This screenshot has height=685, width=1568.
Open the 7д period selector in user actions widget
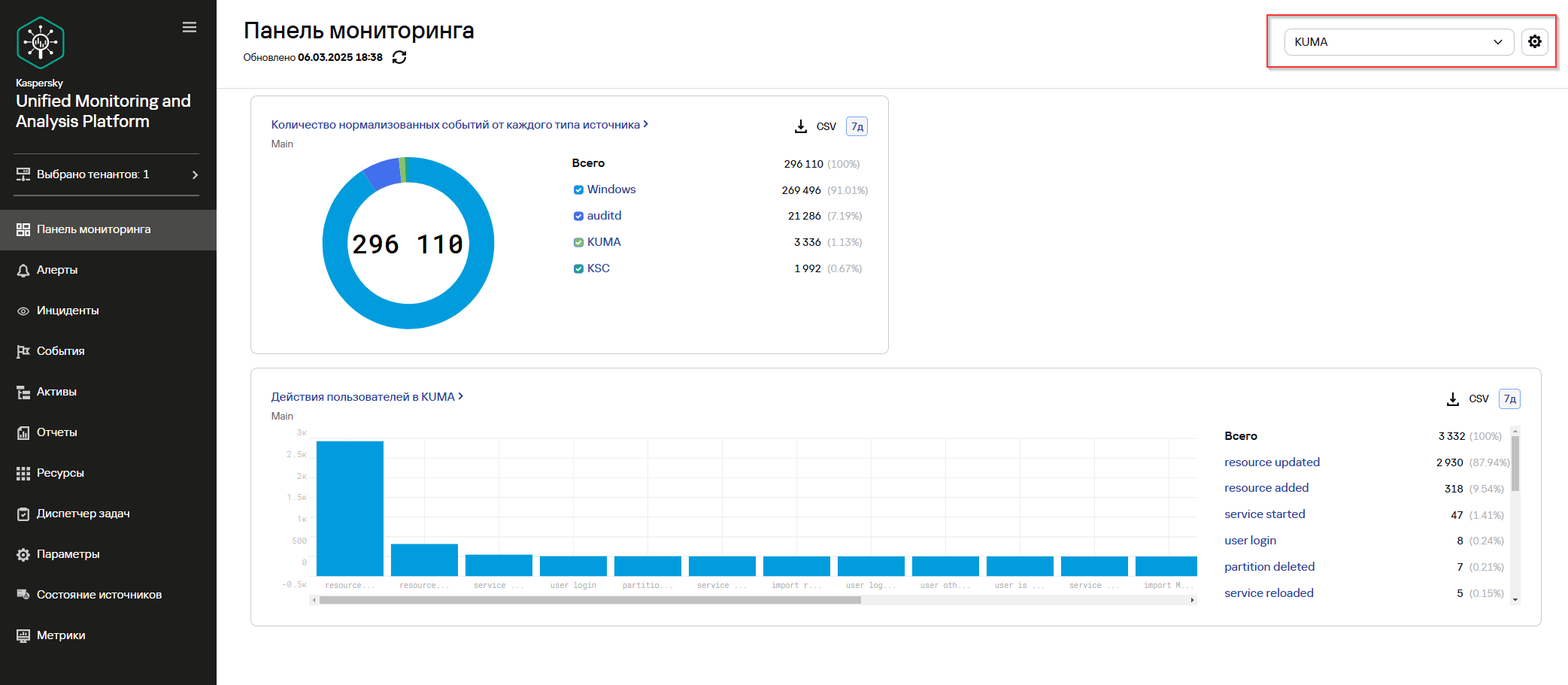pyautogui.click(x=1509, y=399)
